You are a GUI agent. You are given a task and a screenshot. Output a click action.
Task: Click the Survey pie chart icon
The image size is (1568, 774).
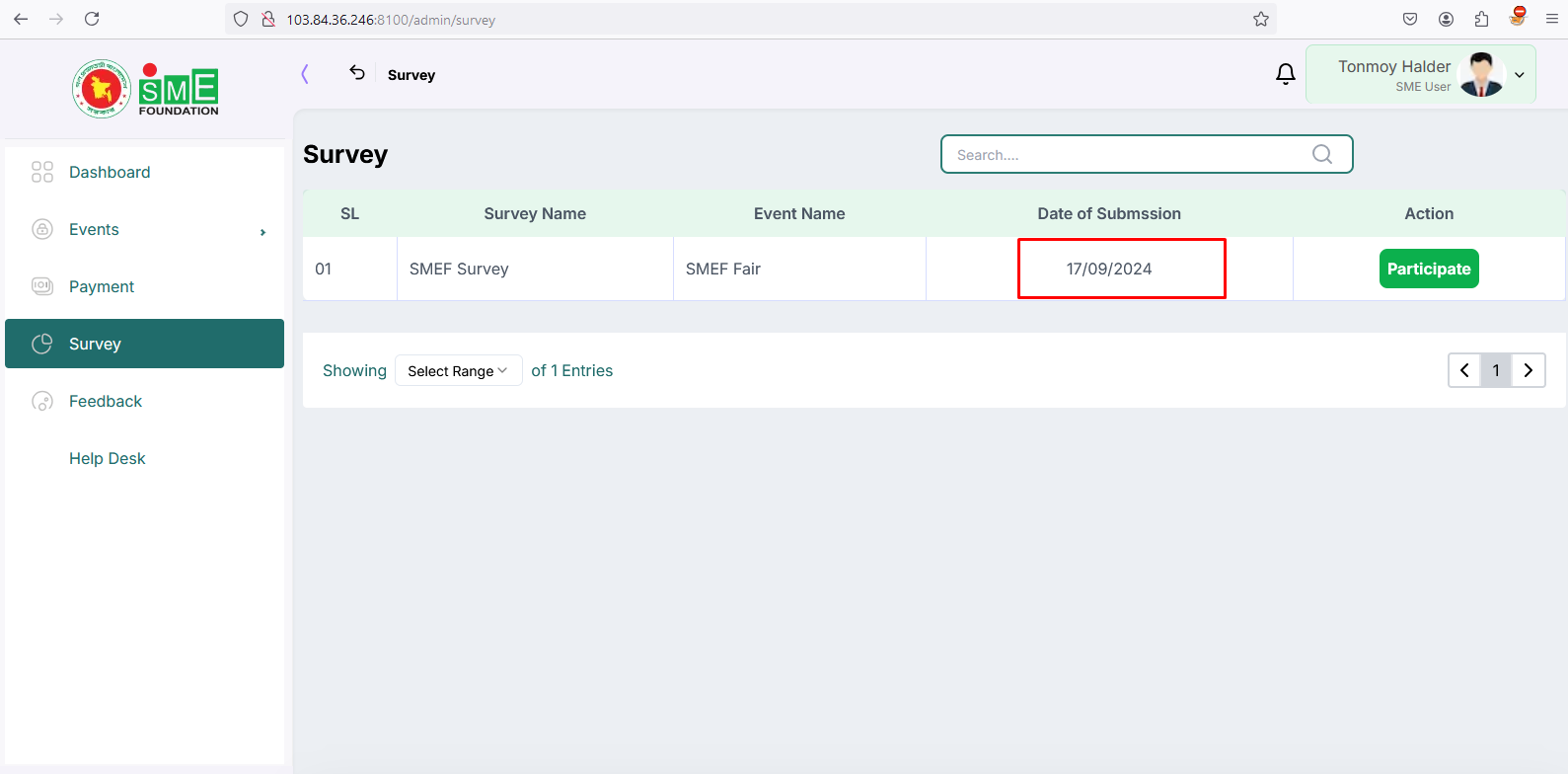pyautogui.click(x=42, y=344)
